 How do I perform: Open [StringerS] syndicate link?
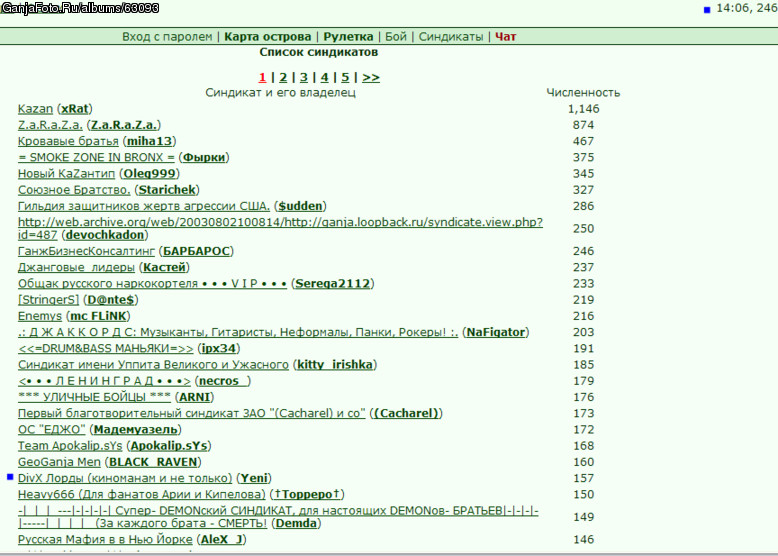(x=49, y=300)
